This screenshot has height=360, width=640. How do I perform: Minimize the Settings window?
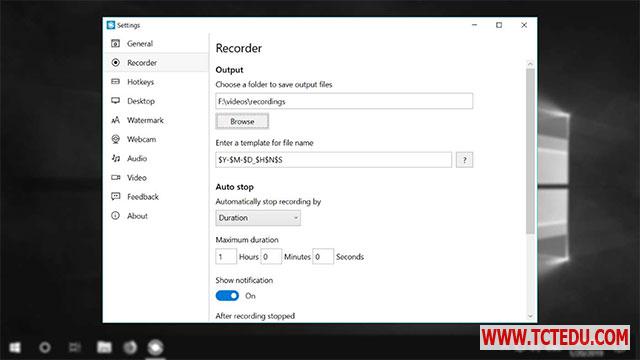click(x=474, y=25)
